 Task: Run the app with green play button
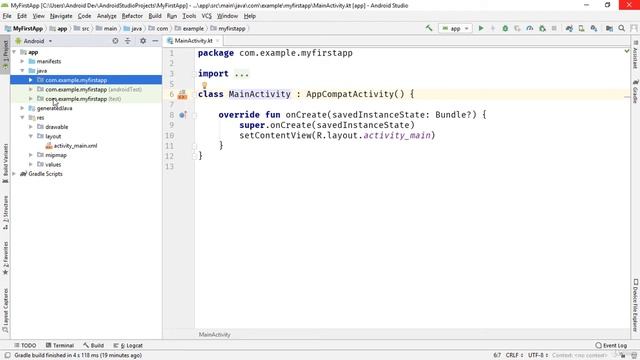click(481, 28)
